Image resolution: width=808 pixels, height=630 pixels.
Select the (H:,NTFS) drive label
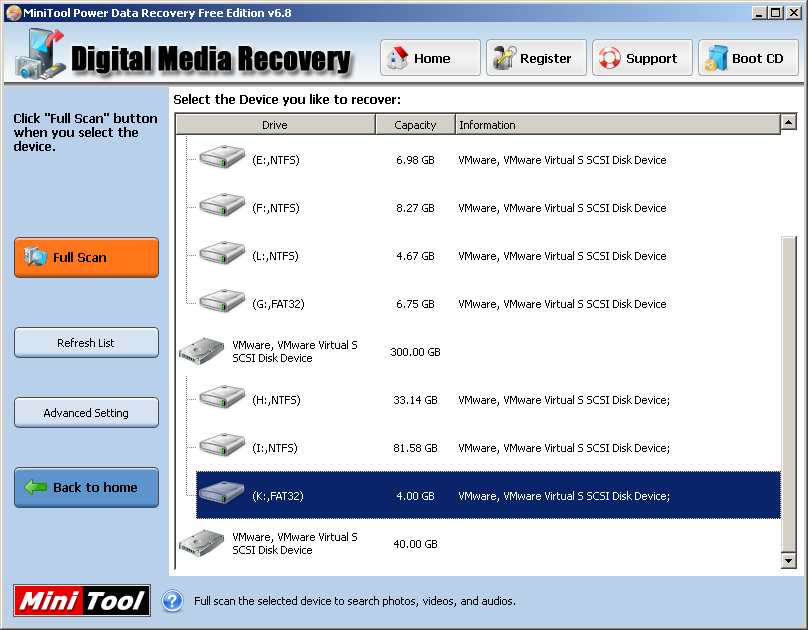[x=276, y=400]
